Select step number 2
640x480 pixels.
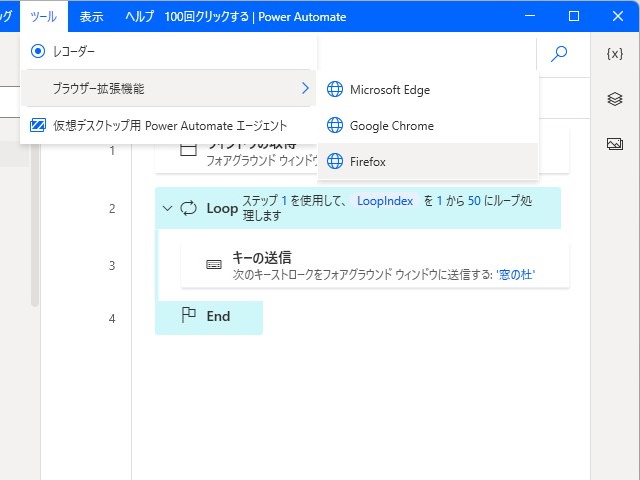pos(112,209)
